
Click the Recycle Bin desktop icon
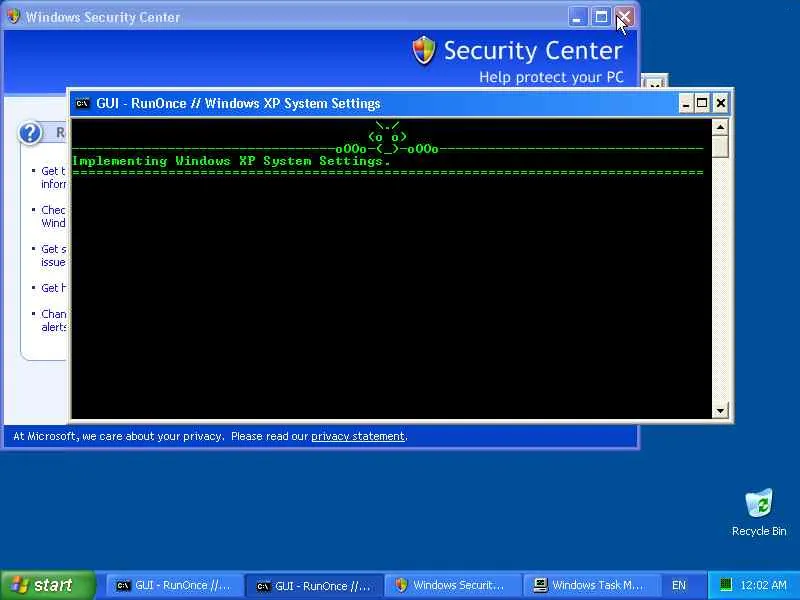point(759,513)
